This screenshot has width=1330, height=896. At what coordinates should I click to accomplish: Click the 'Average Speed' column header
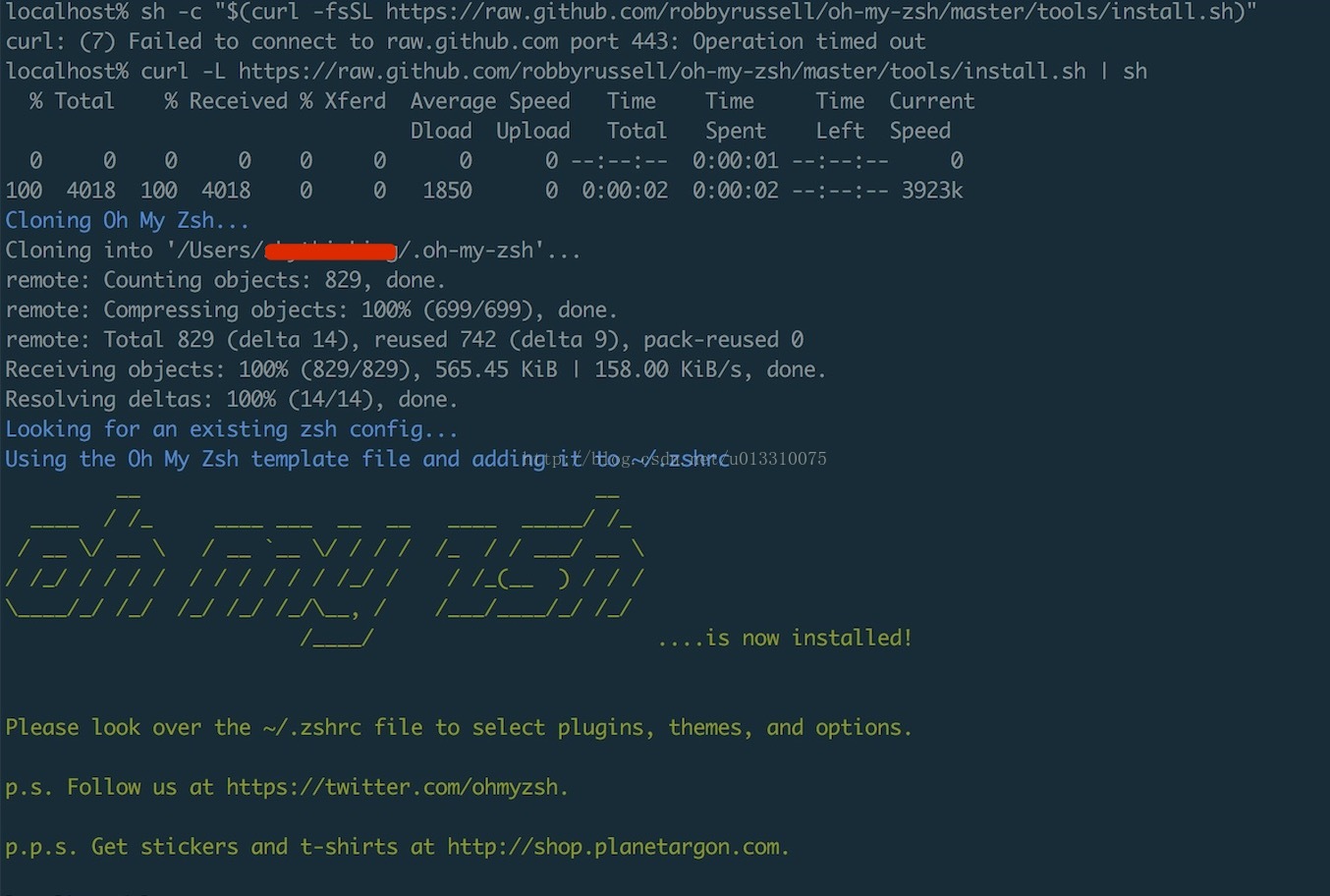point(490,101)
